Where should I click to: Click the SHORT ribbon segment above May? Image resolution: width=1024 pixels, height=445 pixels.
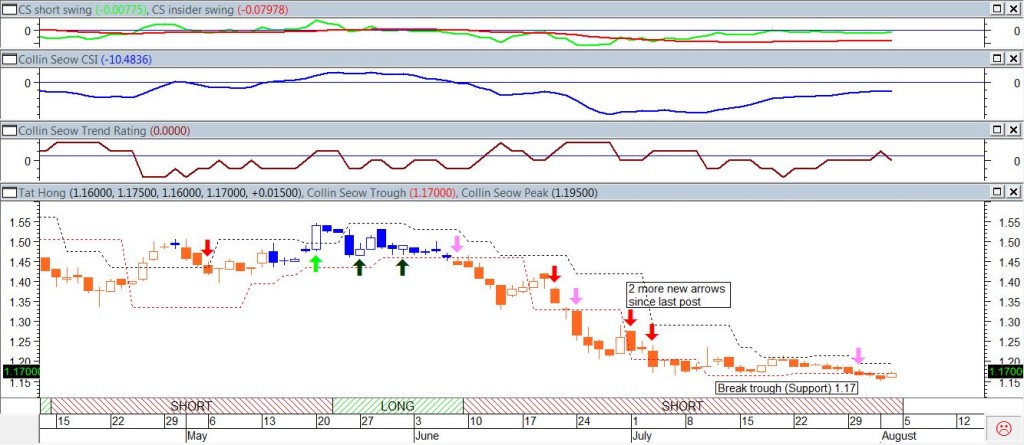click(191, 406)
